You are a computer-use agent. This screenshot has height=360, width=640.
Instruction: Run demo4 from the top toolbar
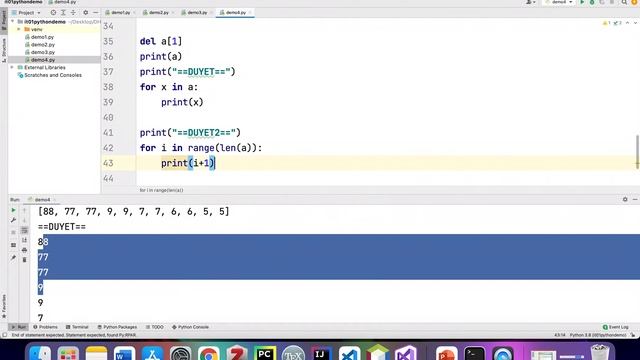[x=582, y=2]
